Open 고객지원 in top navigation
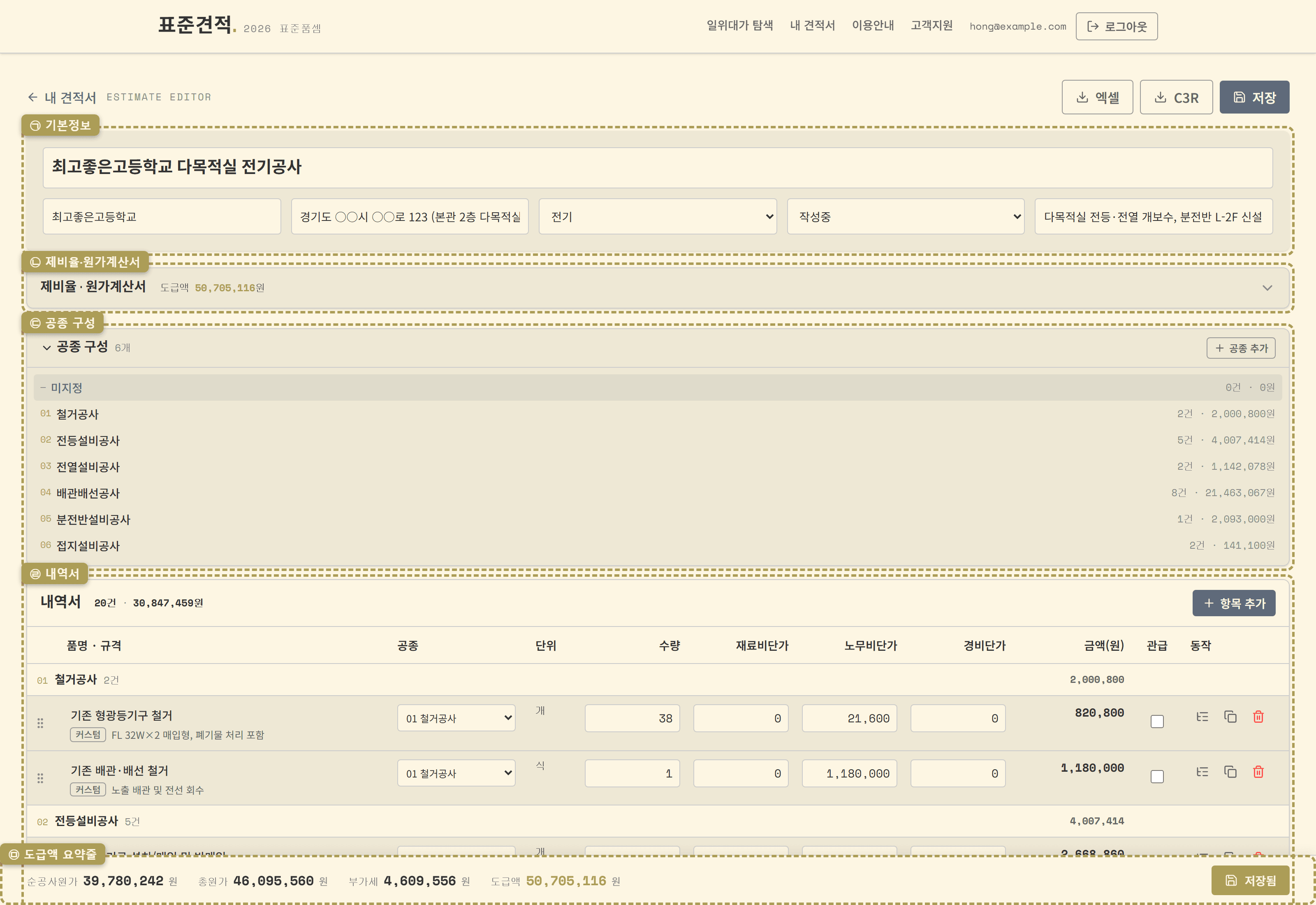Image resolution: width=1316 pixels, height=905 pixels. pos(932,26)
